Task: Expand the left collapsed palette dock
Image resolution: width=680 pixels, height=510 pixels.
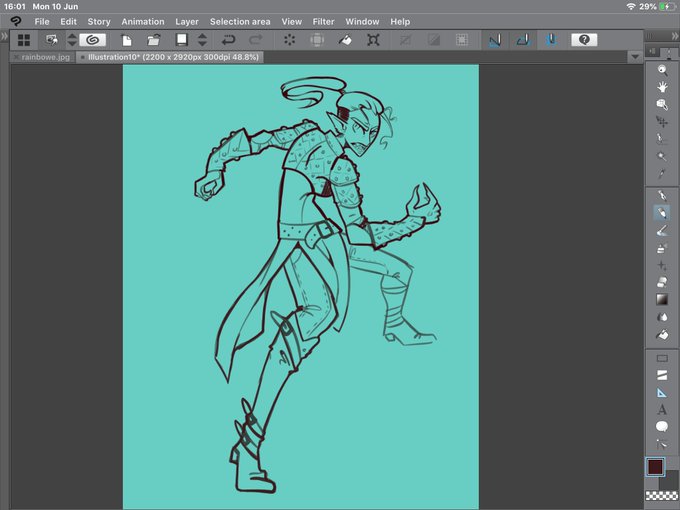Action: (4, 36)
